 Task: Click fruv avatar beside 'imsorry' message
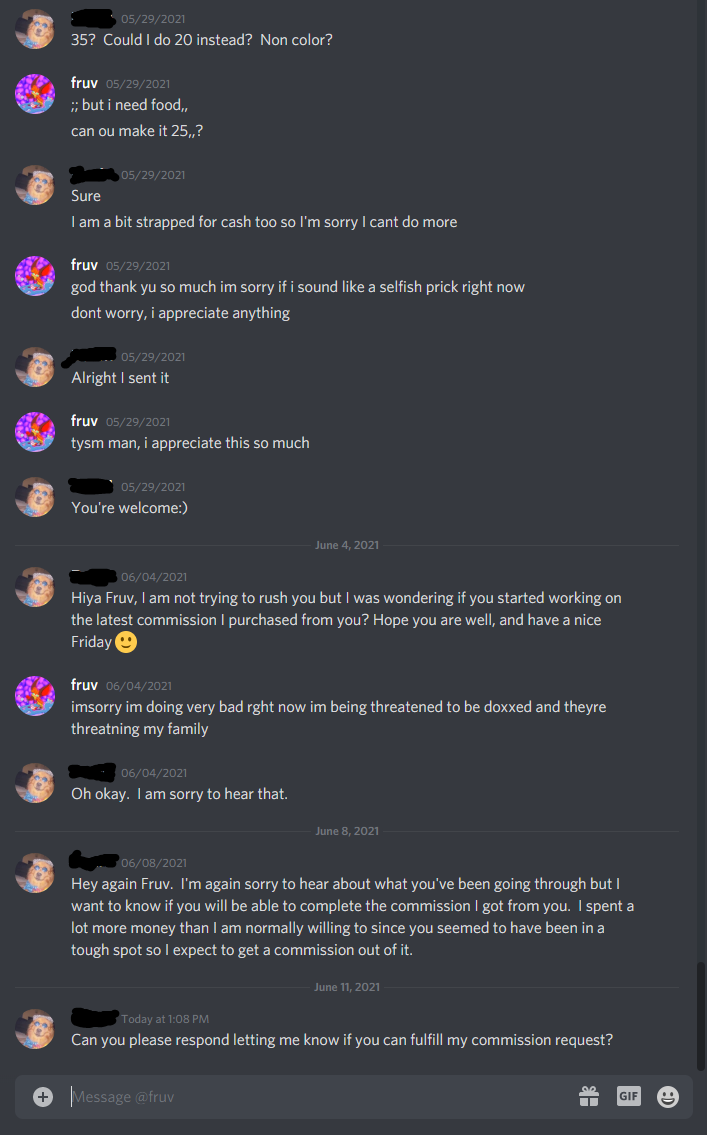click(x=35, y=696)
